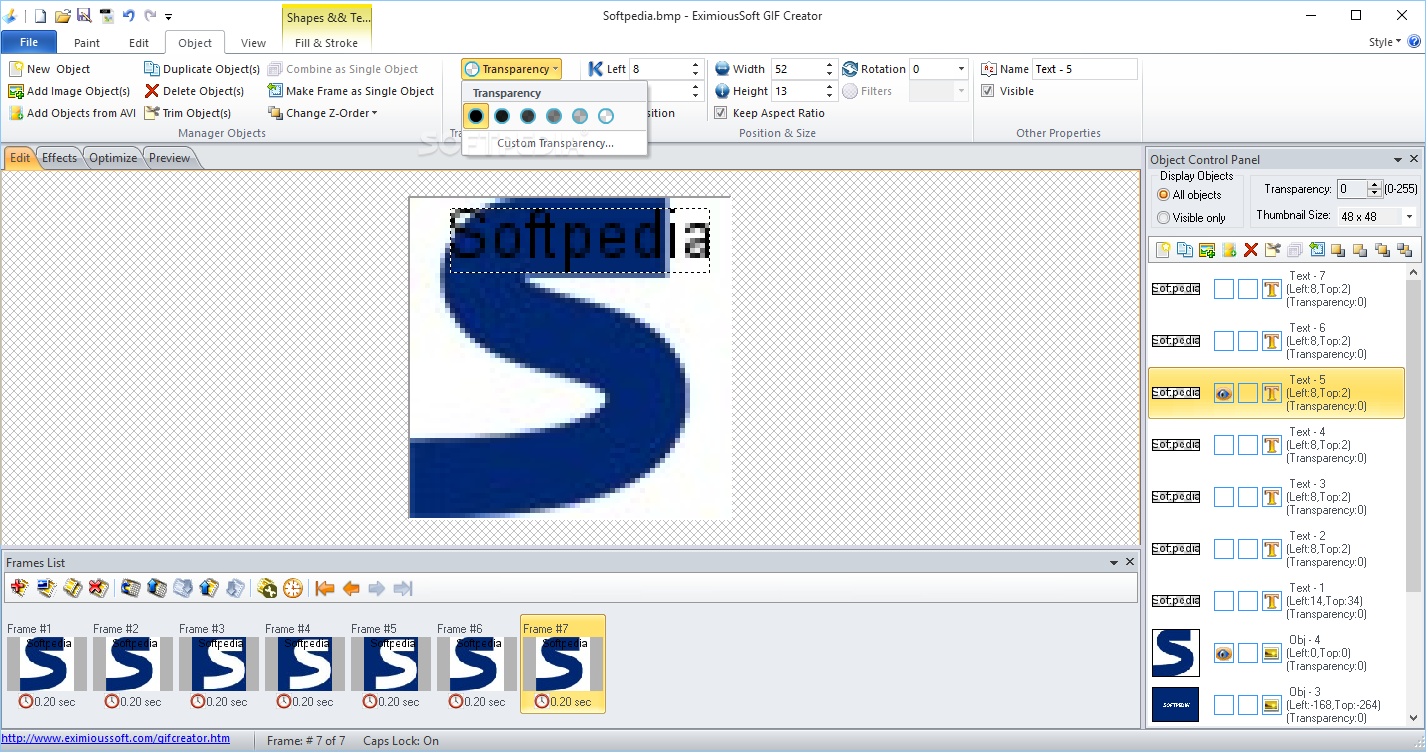Switch to the Optimize workspace tab

pyautogui.click(x=113, y=158)
